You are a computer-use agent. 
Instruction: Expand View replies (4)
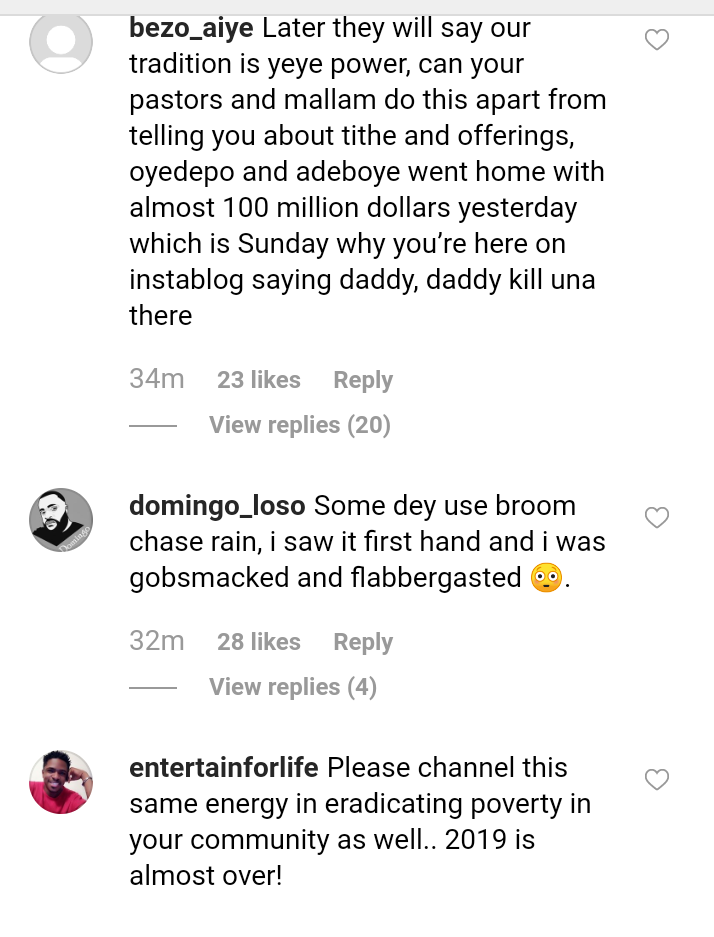tap(292, 687)
